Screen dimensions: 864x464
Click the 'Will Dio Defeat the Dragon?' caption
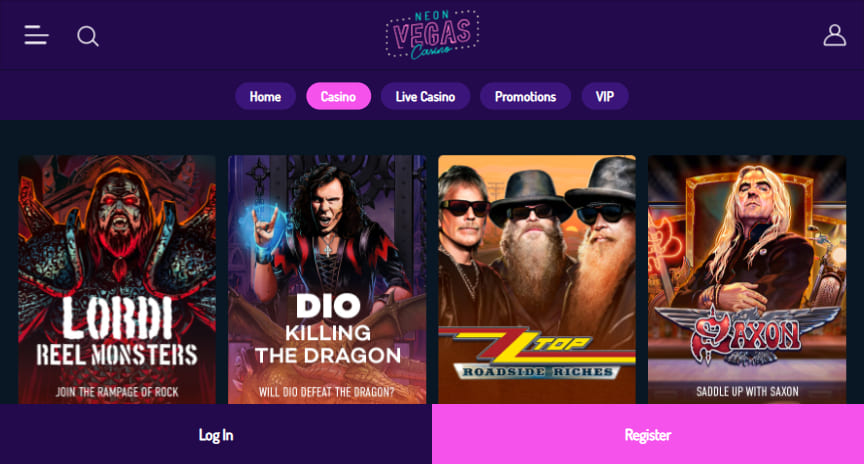point(327,392)
